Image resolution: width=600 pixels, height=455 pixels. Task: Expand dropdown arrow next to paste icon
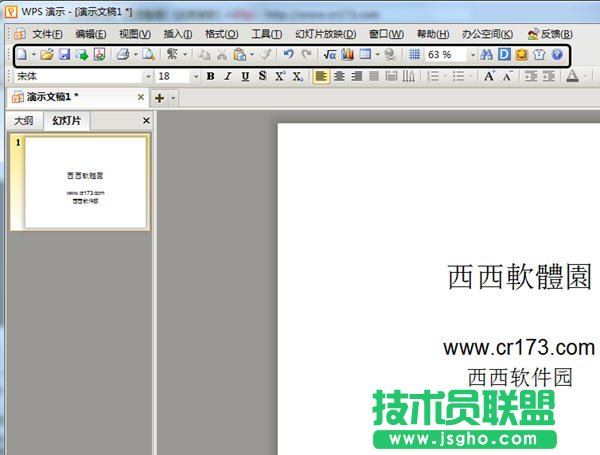click(252, 55)
